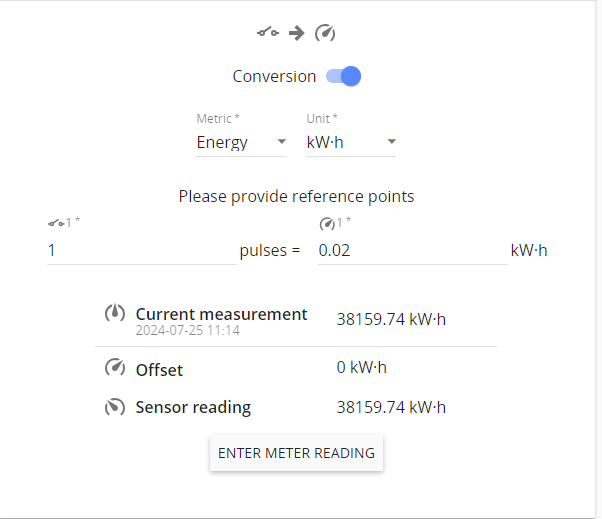Click the Current measurement meter icon
This screenshot has width=602, height=519.
click(x=116, y=313)
